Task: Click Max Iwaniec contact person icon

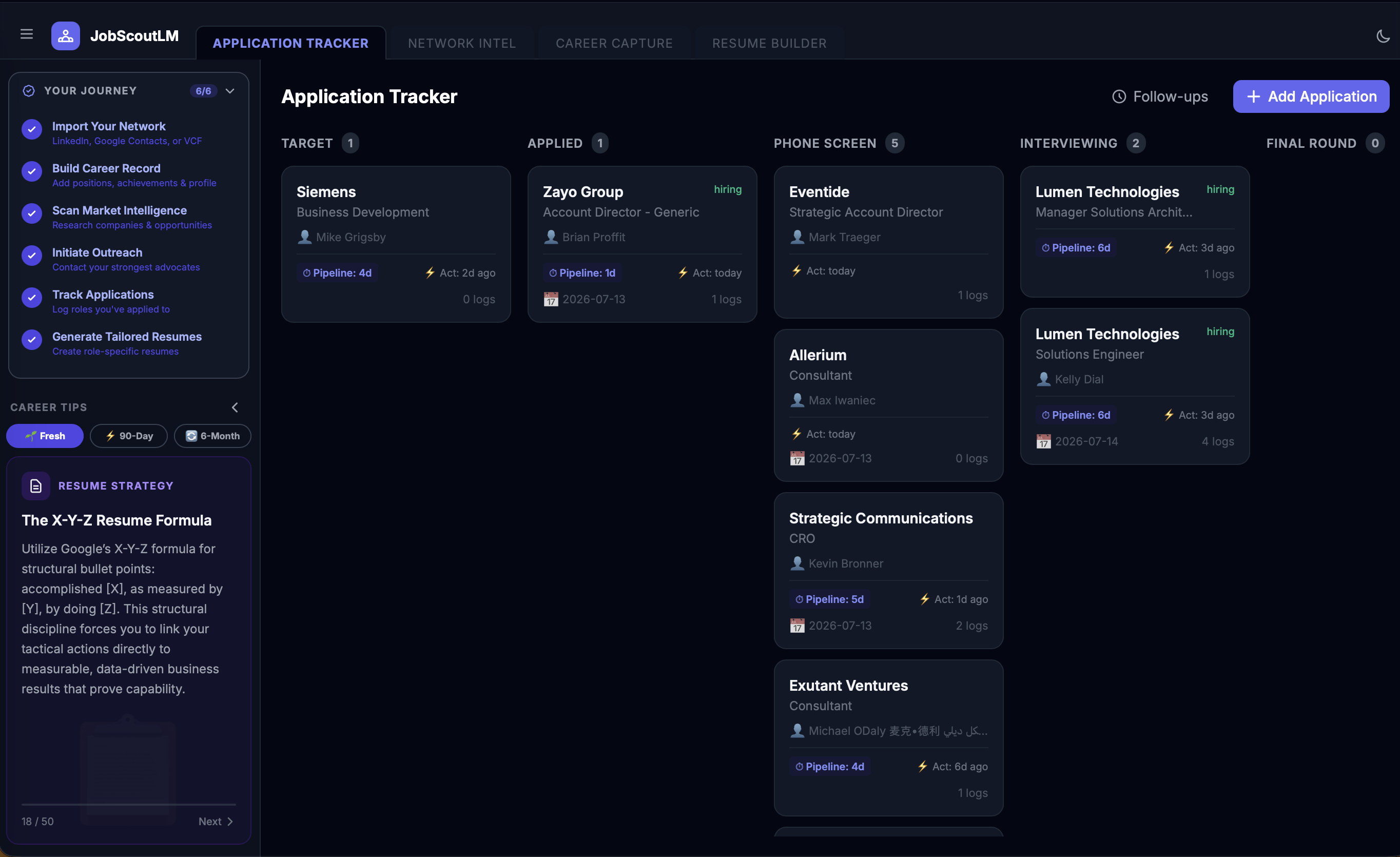Action: [x=797, y=400]
